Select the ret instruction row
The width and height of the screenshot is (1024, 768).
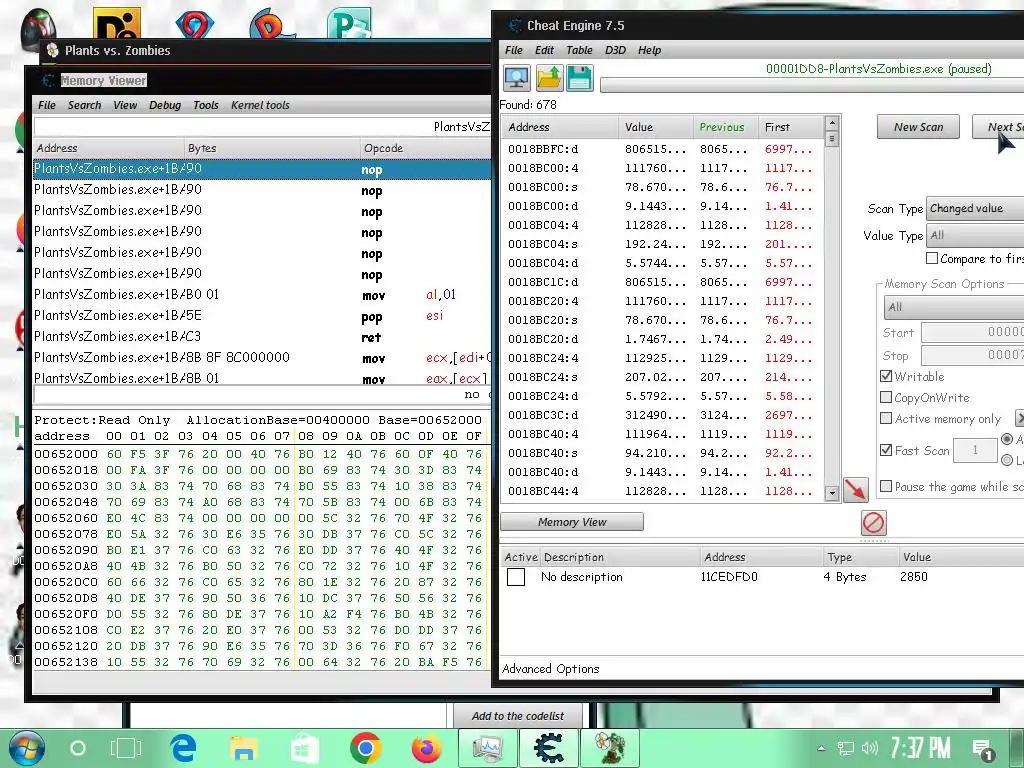click(261, 337)
